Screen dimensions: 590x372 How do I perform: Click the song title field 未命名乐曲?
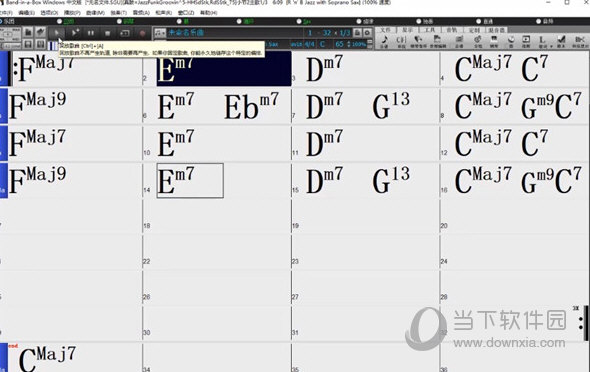(186, 33)
